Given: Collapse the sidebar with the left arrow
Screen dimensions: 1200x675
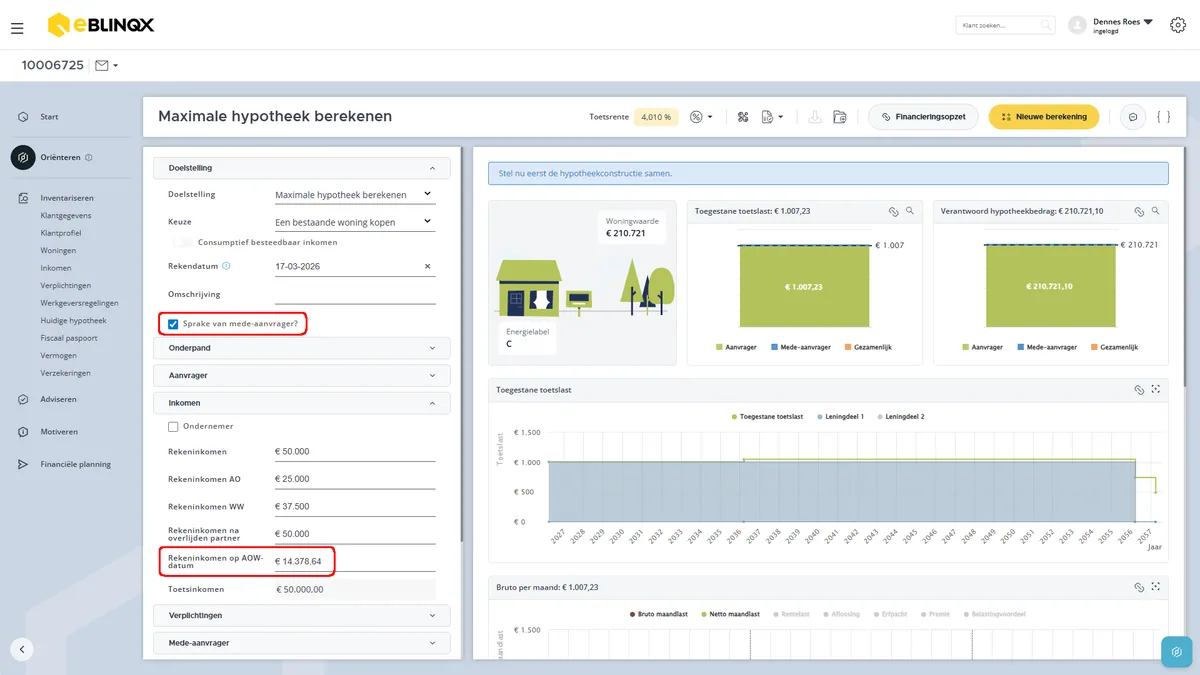Looking at the screenshot, I should (x=22, y=649).
